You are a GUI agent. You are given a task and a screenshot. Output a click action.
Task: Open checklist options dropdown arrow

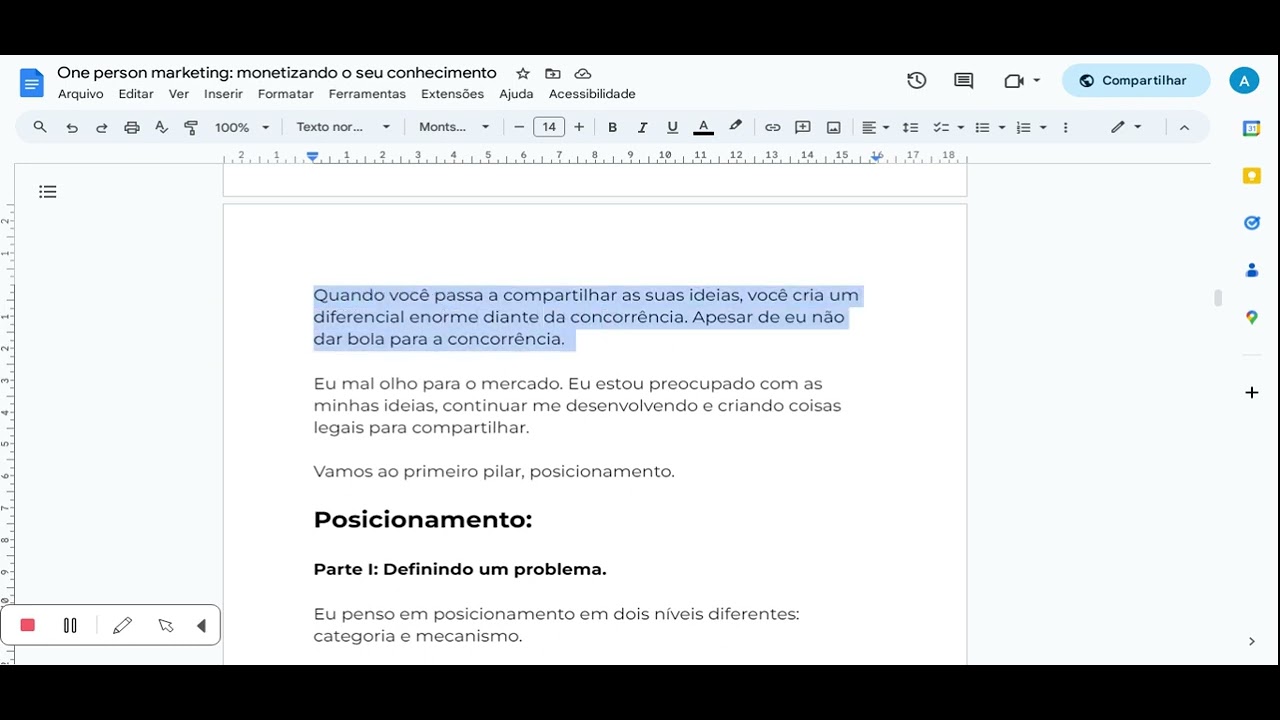(x=961, y=127)
